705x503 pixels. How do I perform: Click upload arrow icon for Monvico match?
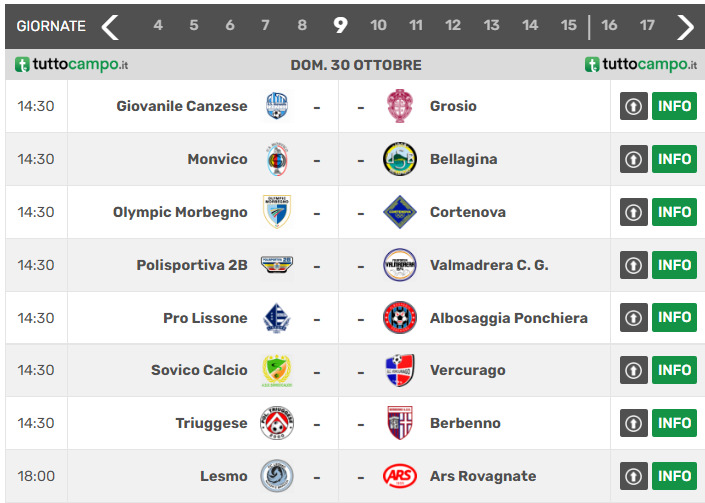[634, 159]
